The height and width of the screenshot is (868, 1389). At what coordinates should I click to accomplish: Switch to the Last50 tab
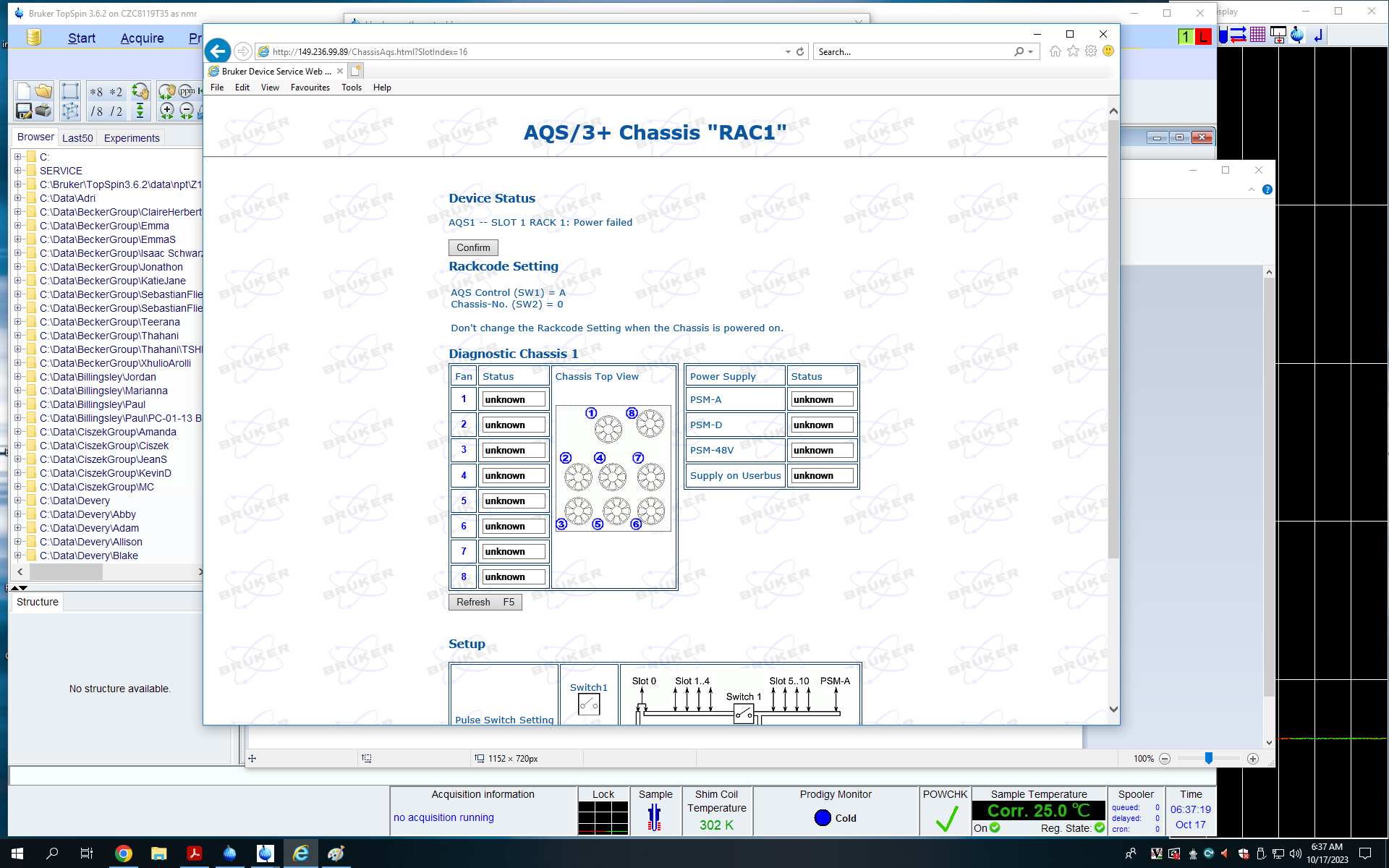coord(77,138)
